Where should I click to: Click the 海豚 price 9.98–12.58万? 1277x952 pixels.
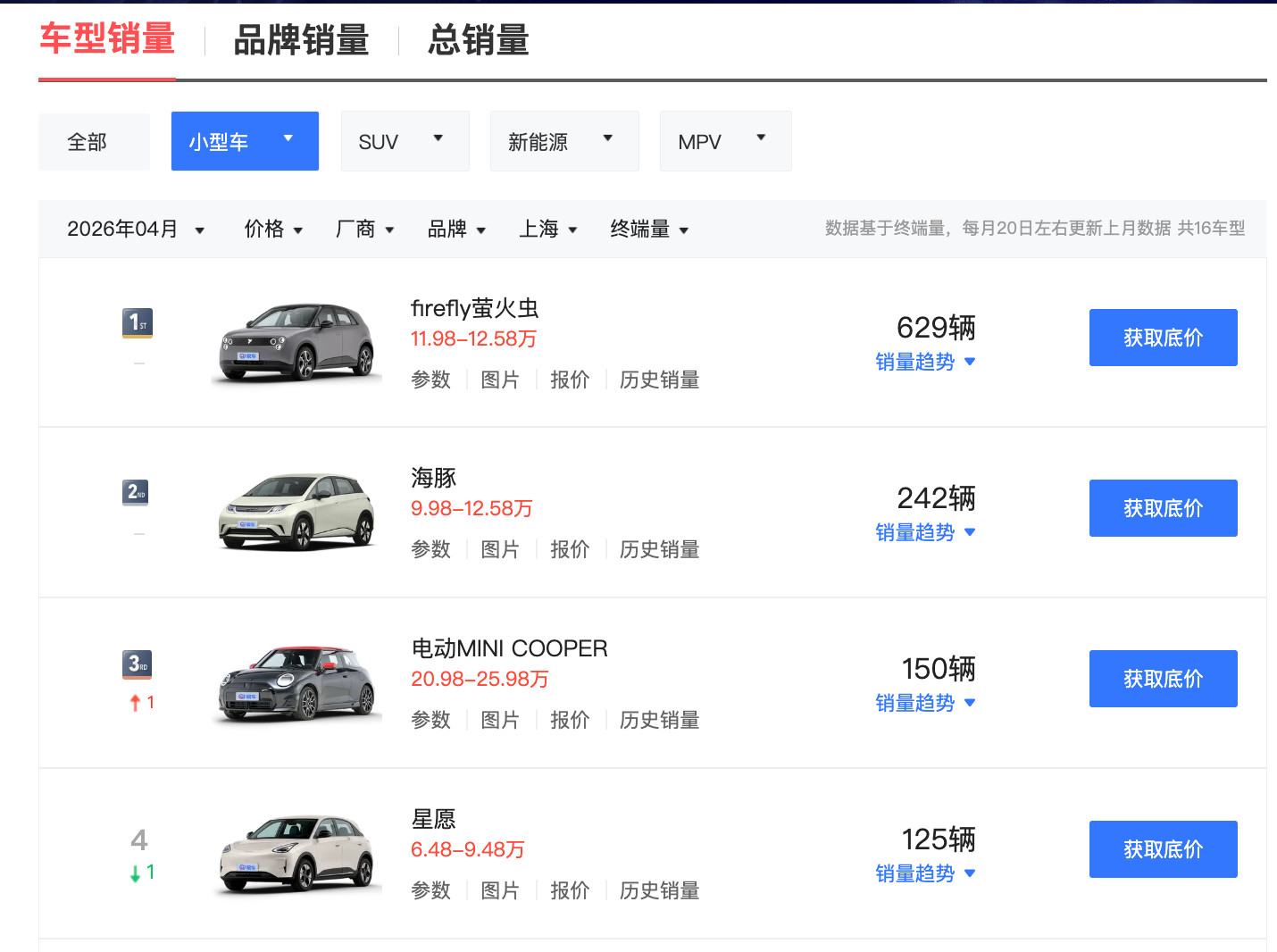[472, 509]
